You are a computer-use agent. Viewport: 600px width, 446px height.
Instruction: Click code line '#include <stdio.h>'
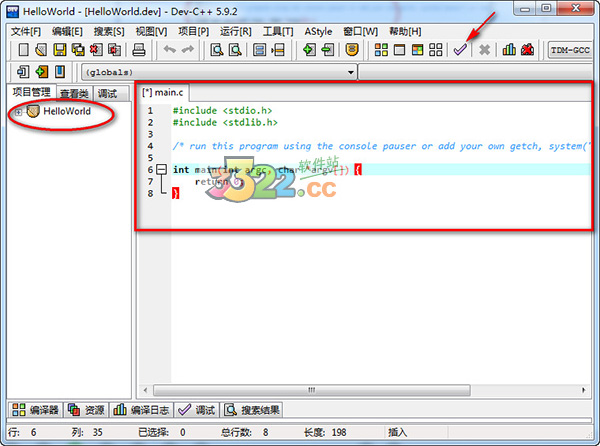tap(222, 111)
